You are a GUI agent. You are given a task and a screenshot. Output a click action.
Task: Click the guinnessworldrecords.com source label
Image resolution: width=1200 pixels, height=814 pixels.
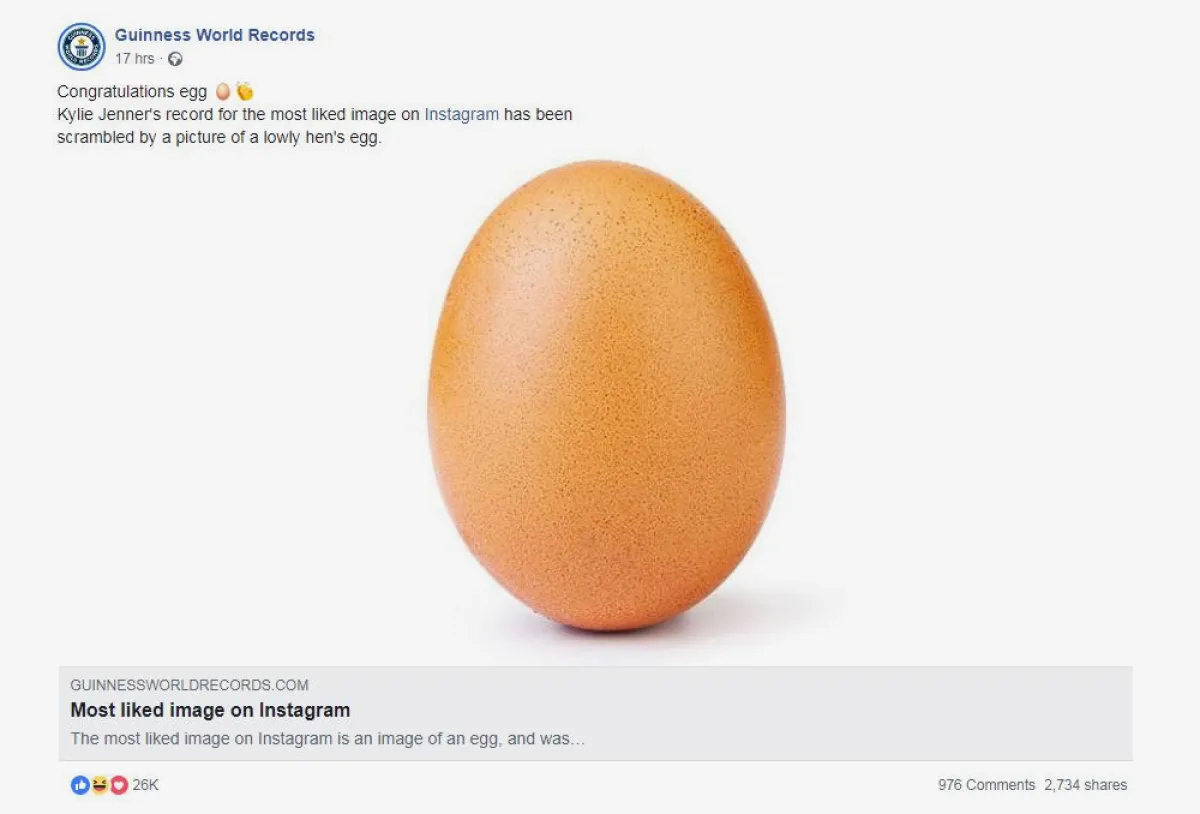[x=189, y=685]
